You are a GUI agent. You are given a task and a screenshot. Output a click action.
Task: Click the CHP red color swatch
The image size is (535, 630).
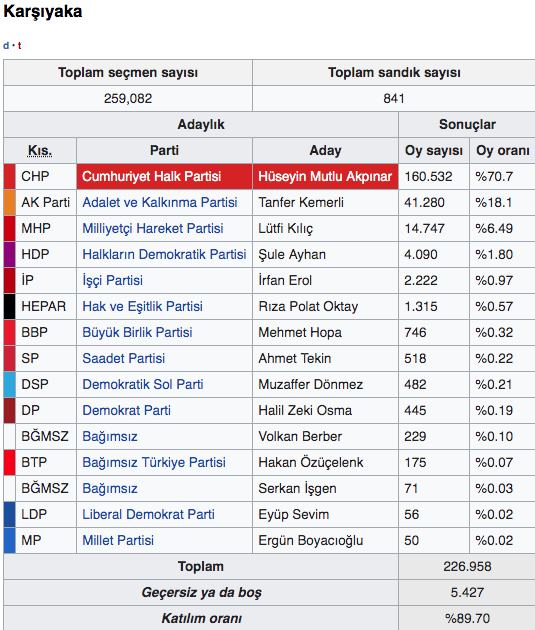coord(10,176)
